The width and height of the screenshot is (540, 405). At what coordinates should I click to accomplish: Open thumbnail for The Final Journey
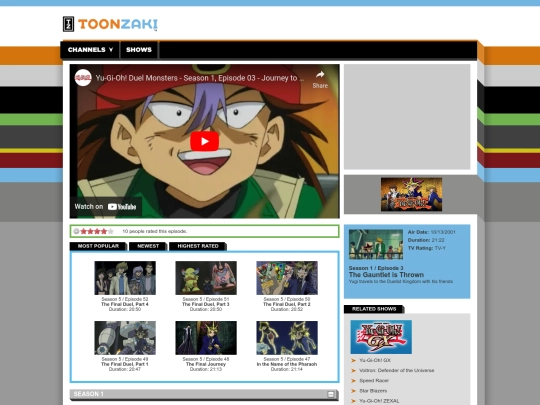tap(206, 338)
